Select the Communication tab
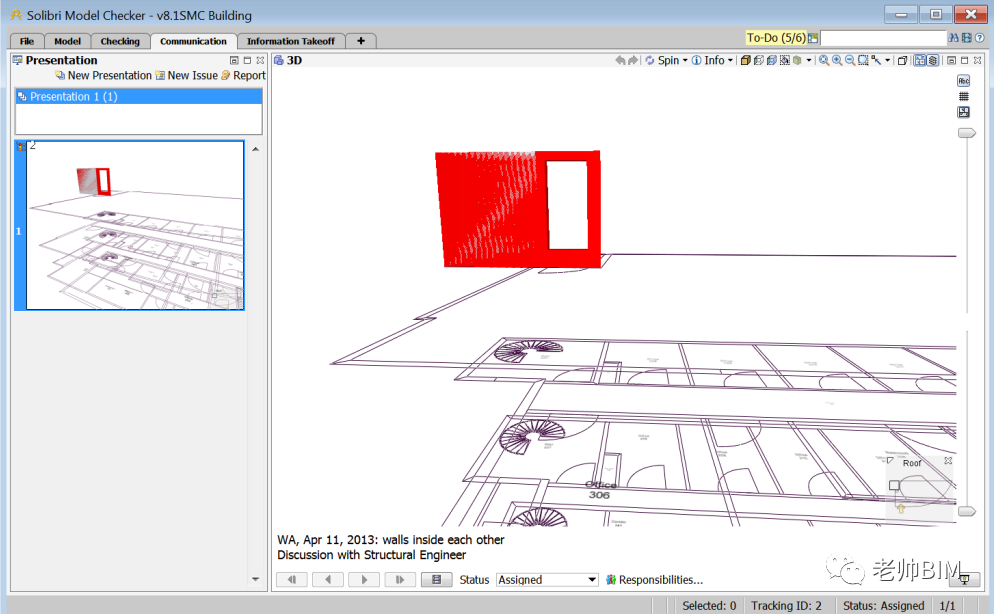Screen dimensions: 994x614 193,41
